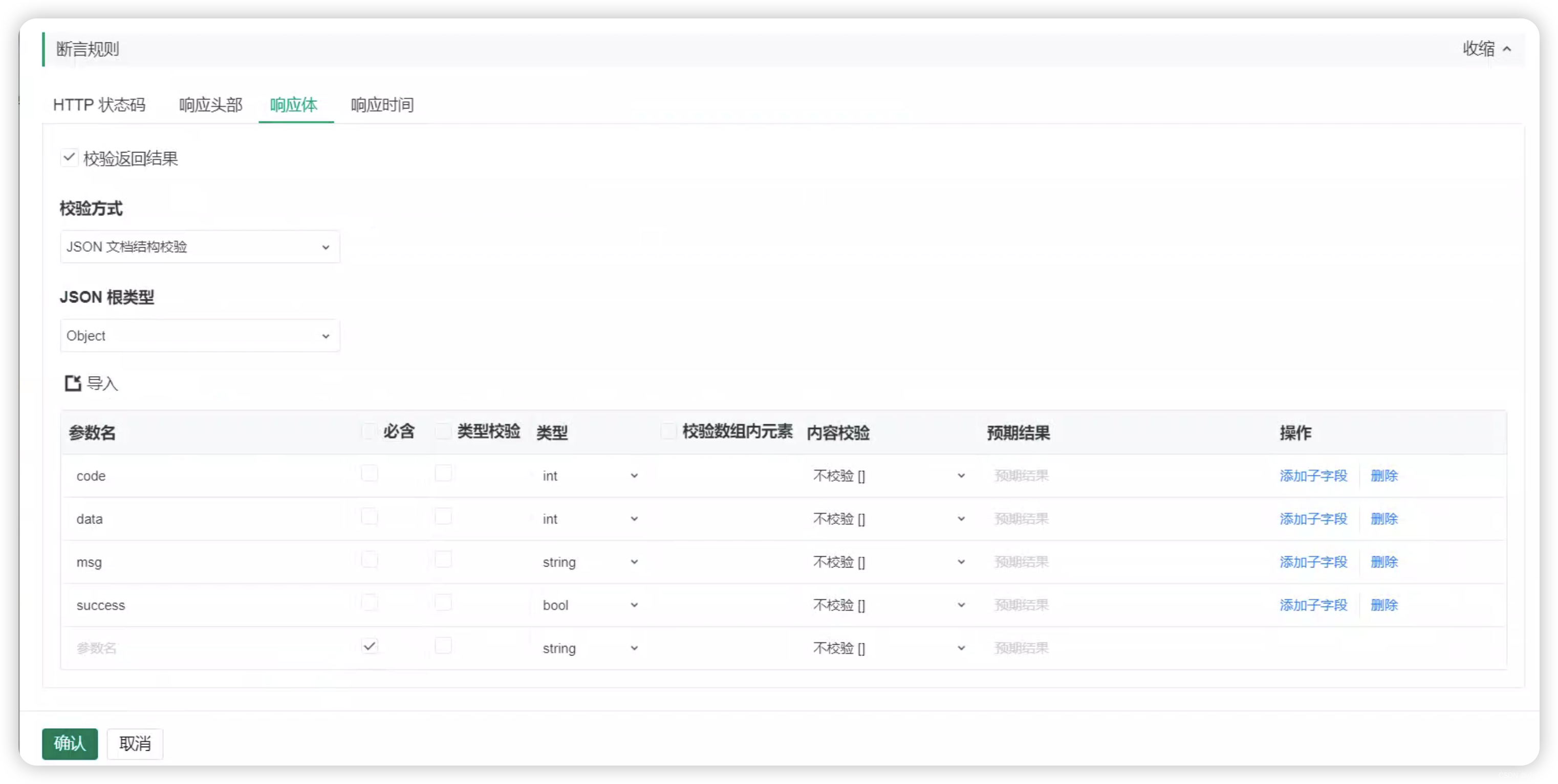Open the 不校验 content dropdown for success
This screenshot has height=784, width=1558.
pos(888,605)
